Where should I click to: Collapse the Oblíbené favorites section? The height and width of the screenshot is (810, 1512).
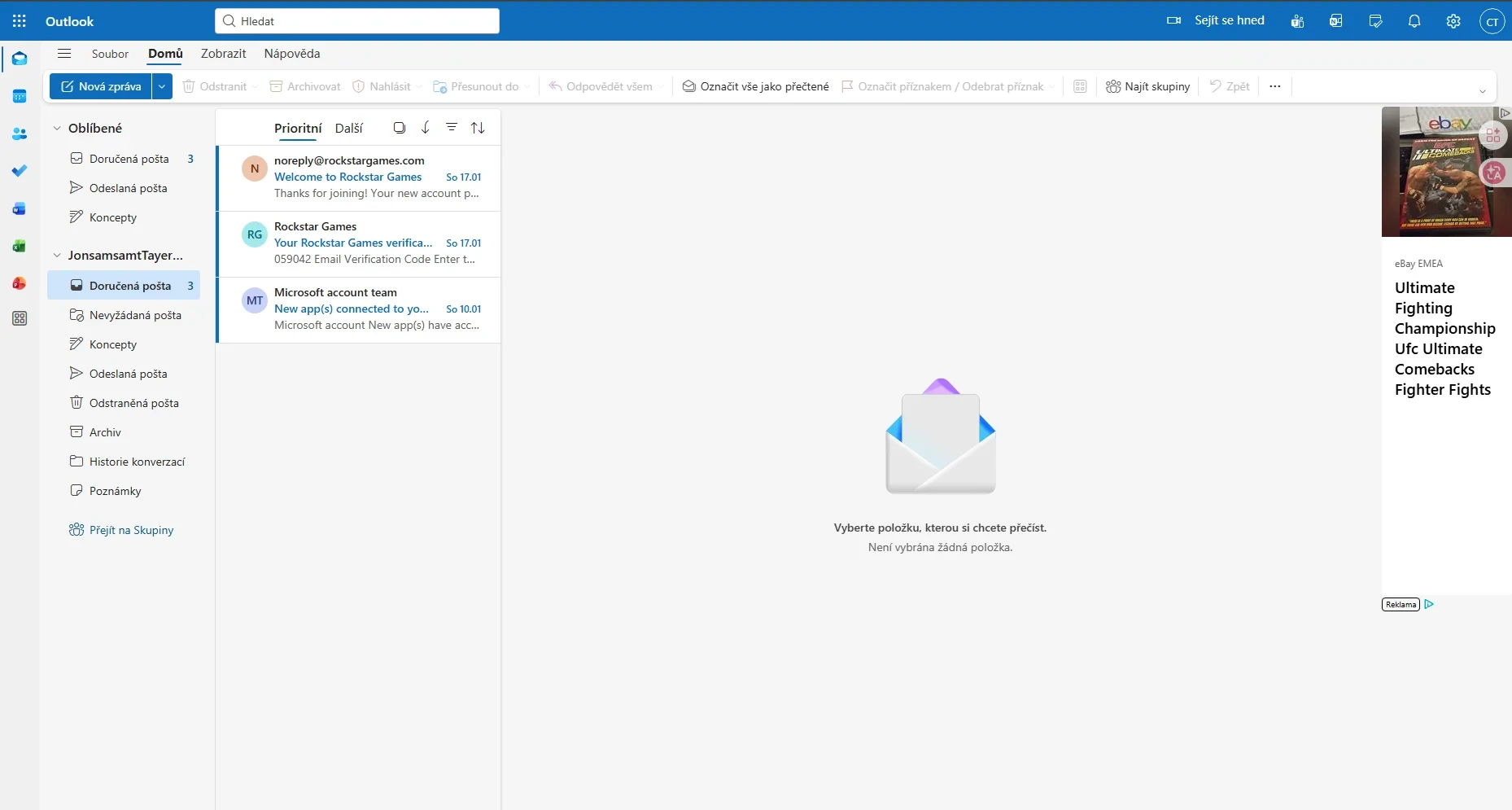click(57, 128)
